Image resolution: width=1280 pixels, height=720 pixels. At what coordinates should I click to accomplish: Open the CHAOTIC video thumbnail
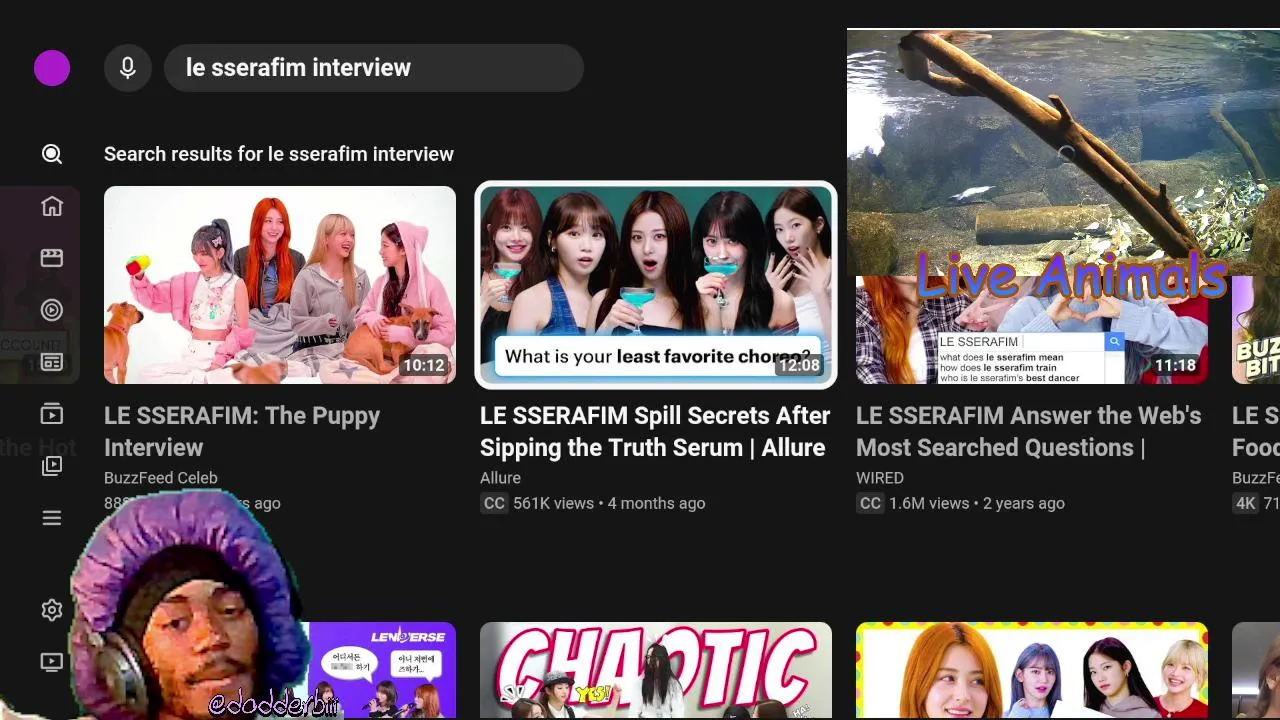click(x=656, y=670)
